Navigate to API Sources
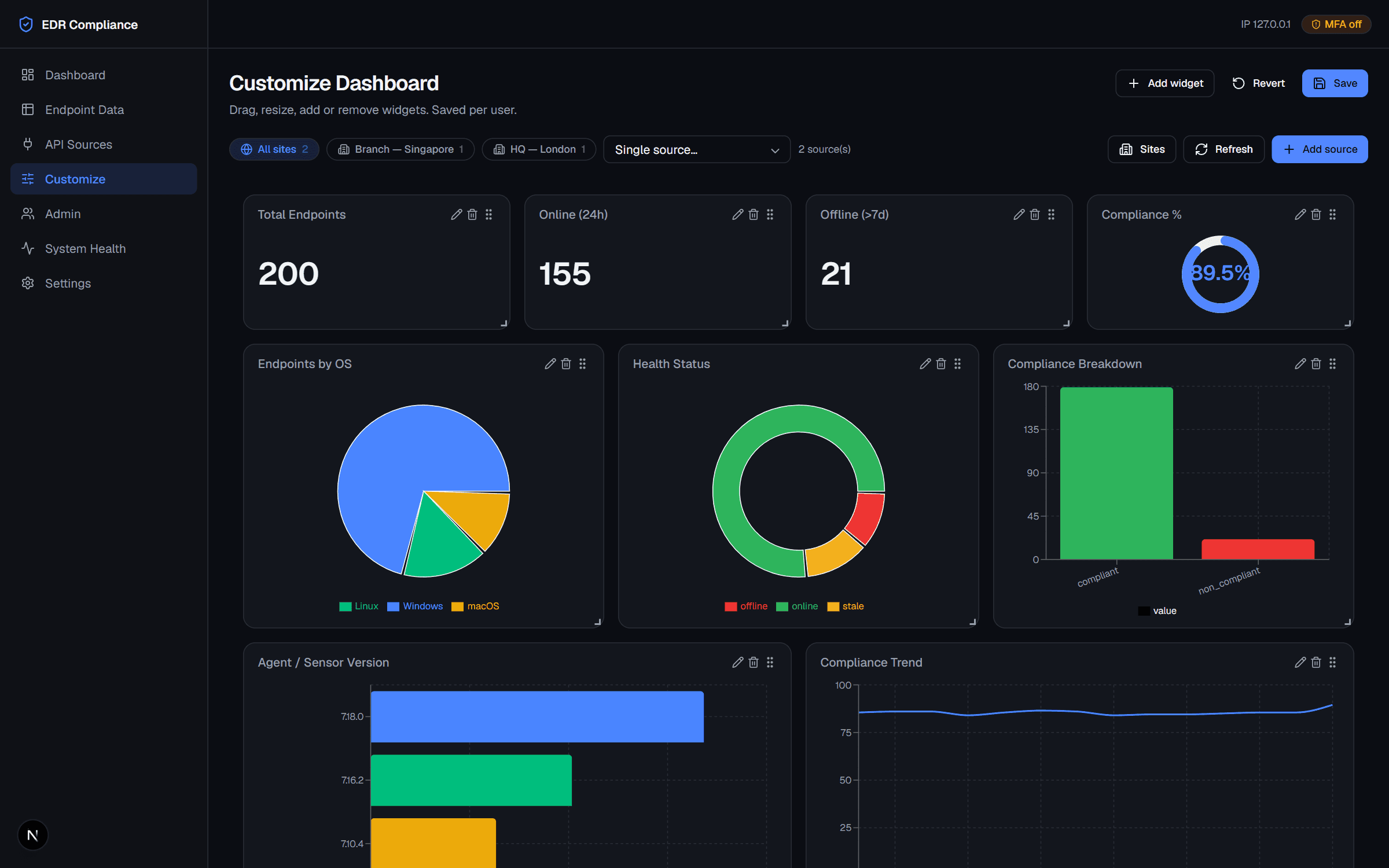 [x=104, y=145]
